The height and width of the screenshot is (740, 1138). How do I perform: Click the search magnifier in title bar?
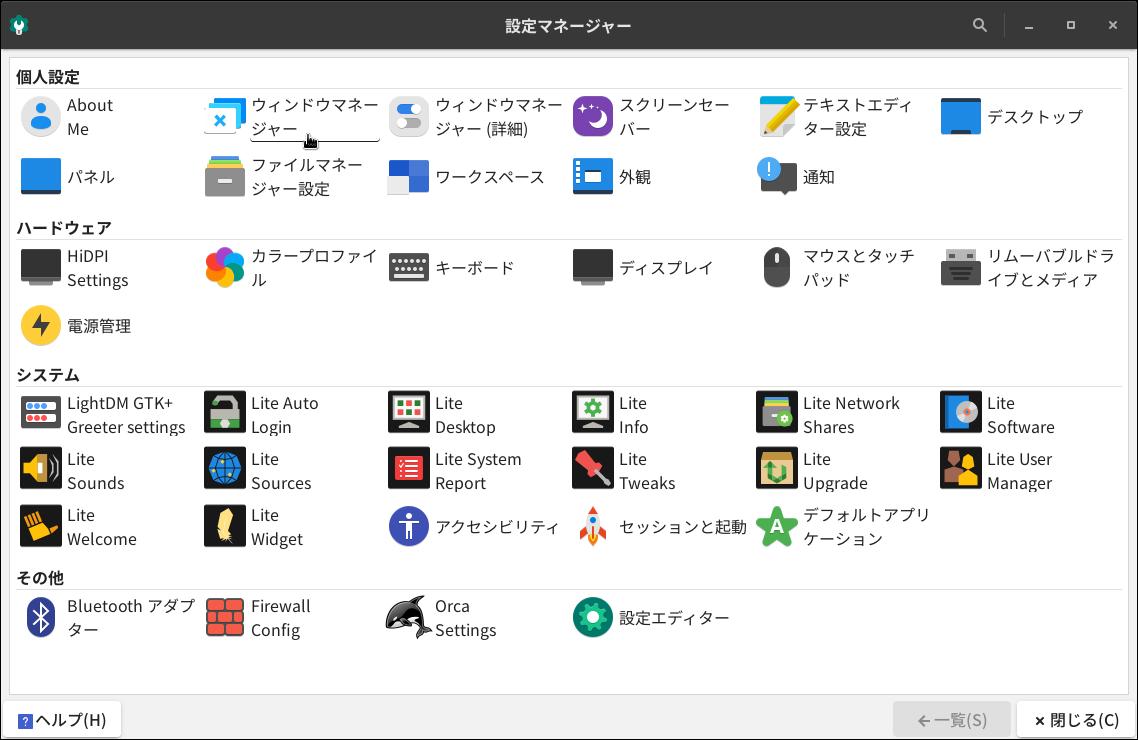(x=980, y=25)
